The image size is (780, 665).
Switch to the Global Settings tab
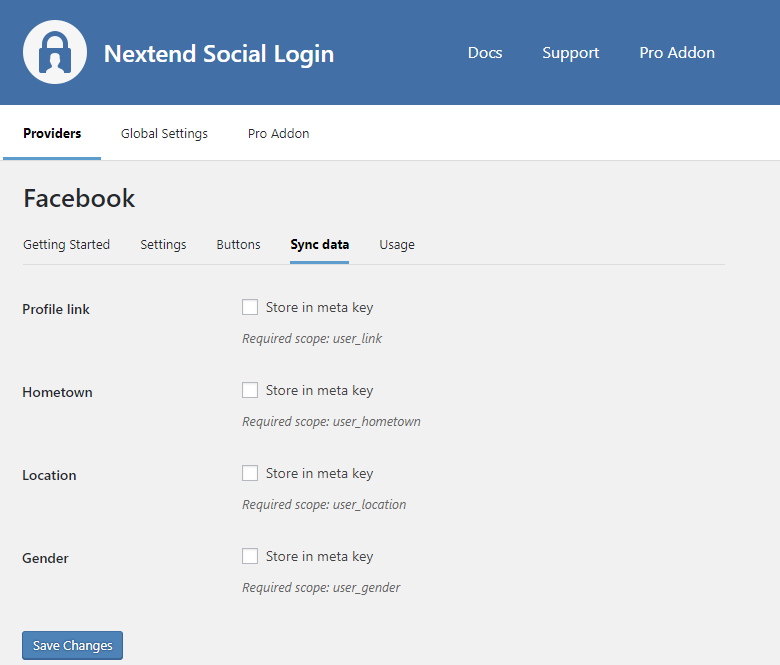coord(164,133)
